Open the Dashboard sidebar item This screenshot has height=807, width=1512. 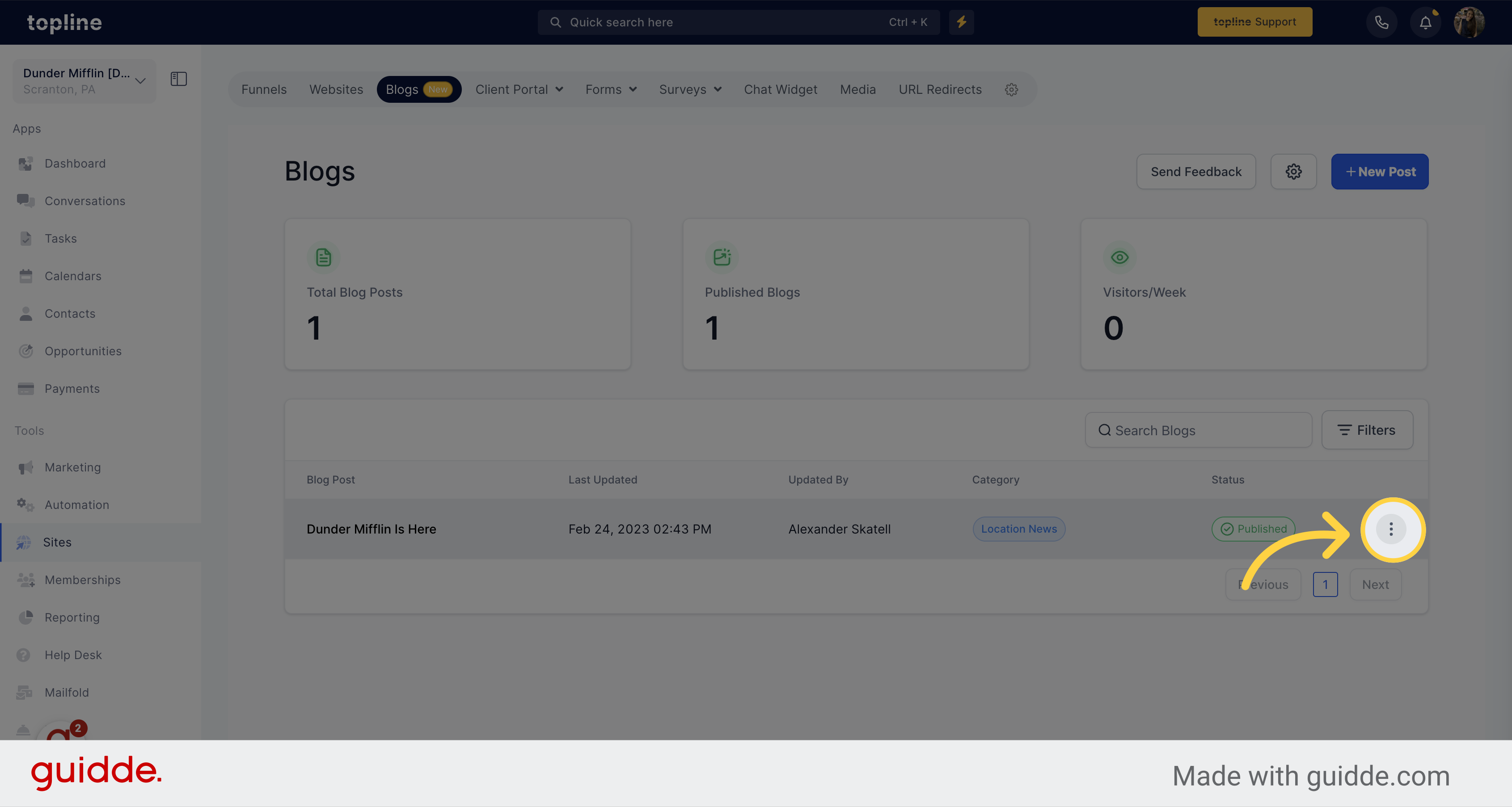coord(75,164)
